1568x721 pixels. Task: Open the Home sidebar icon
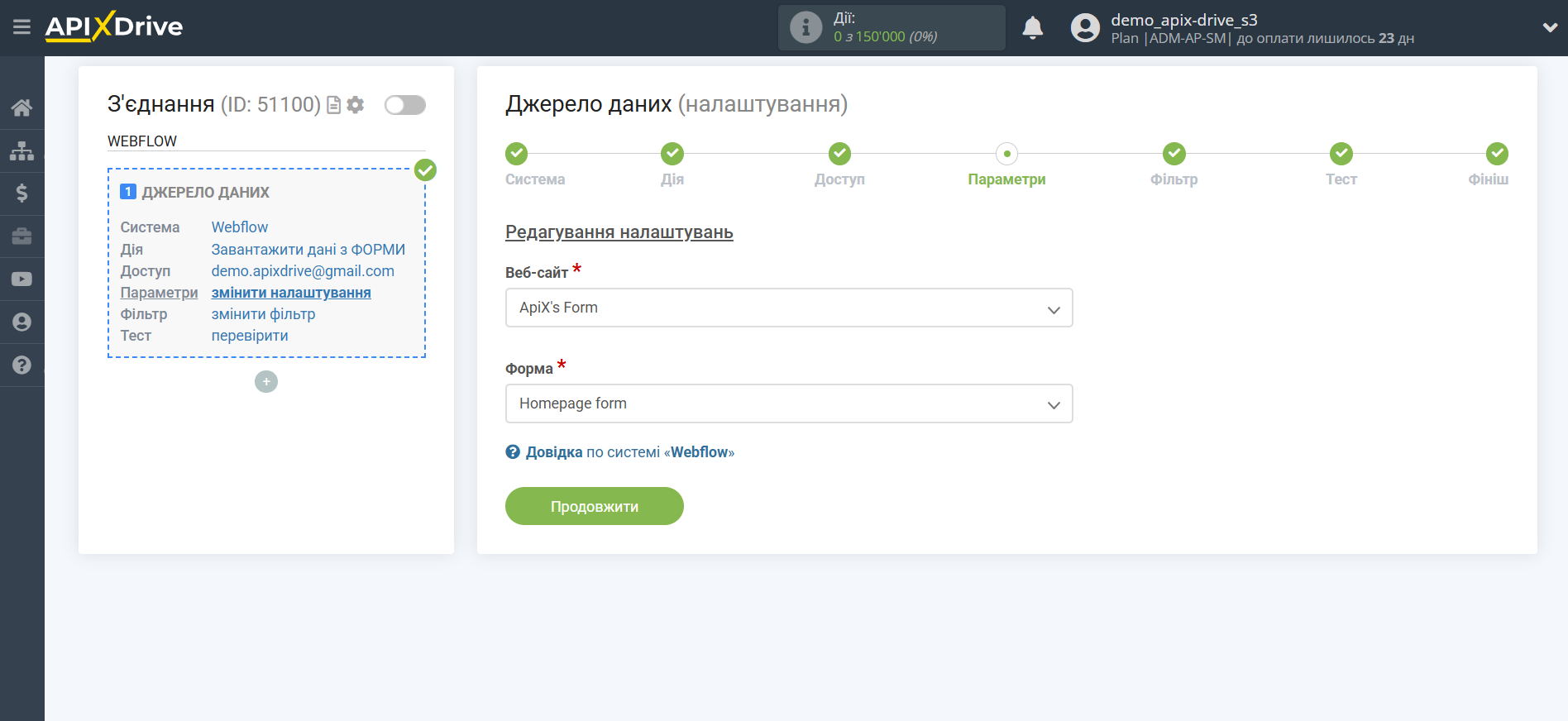click(x=22, y=107)
